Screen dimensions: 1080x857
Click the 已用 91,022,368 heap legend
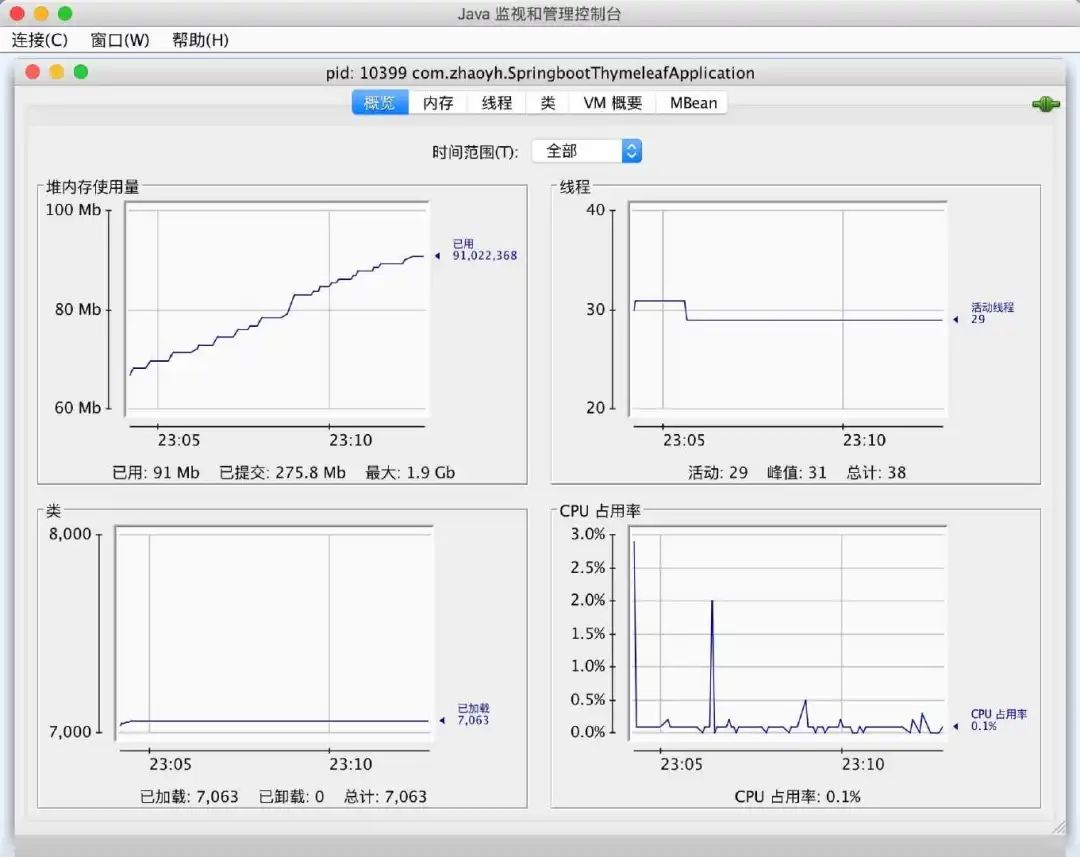(484, 249)
